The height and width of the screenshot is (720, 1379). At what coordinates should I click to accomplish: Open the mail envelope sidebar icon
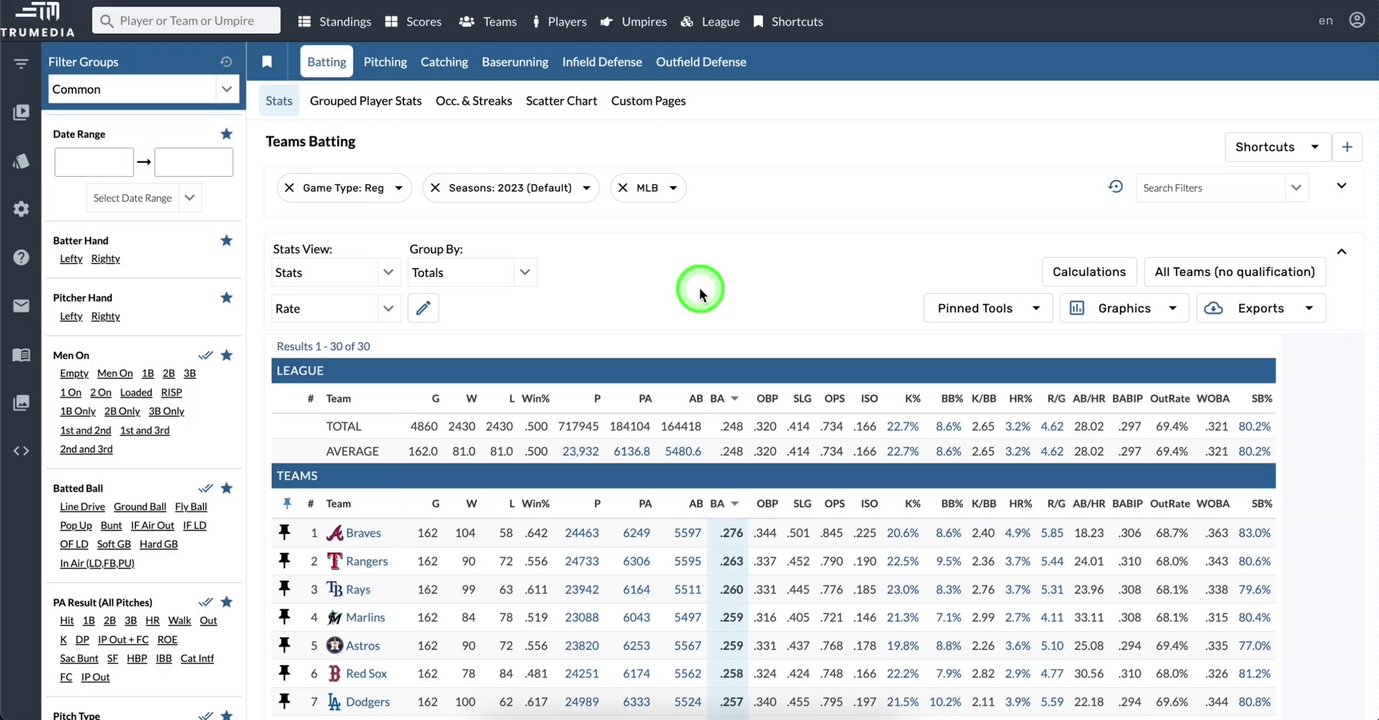point(21,306)
